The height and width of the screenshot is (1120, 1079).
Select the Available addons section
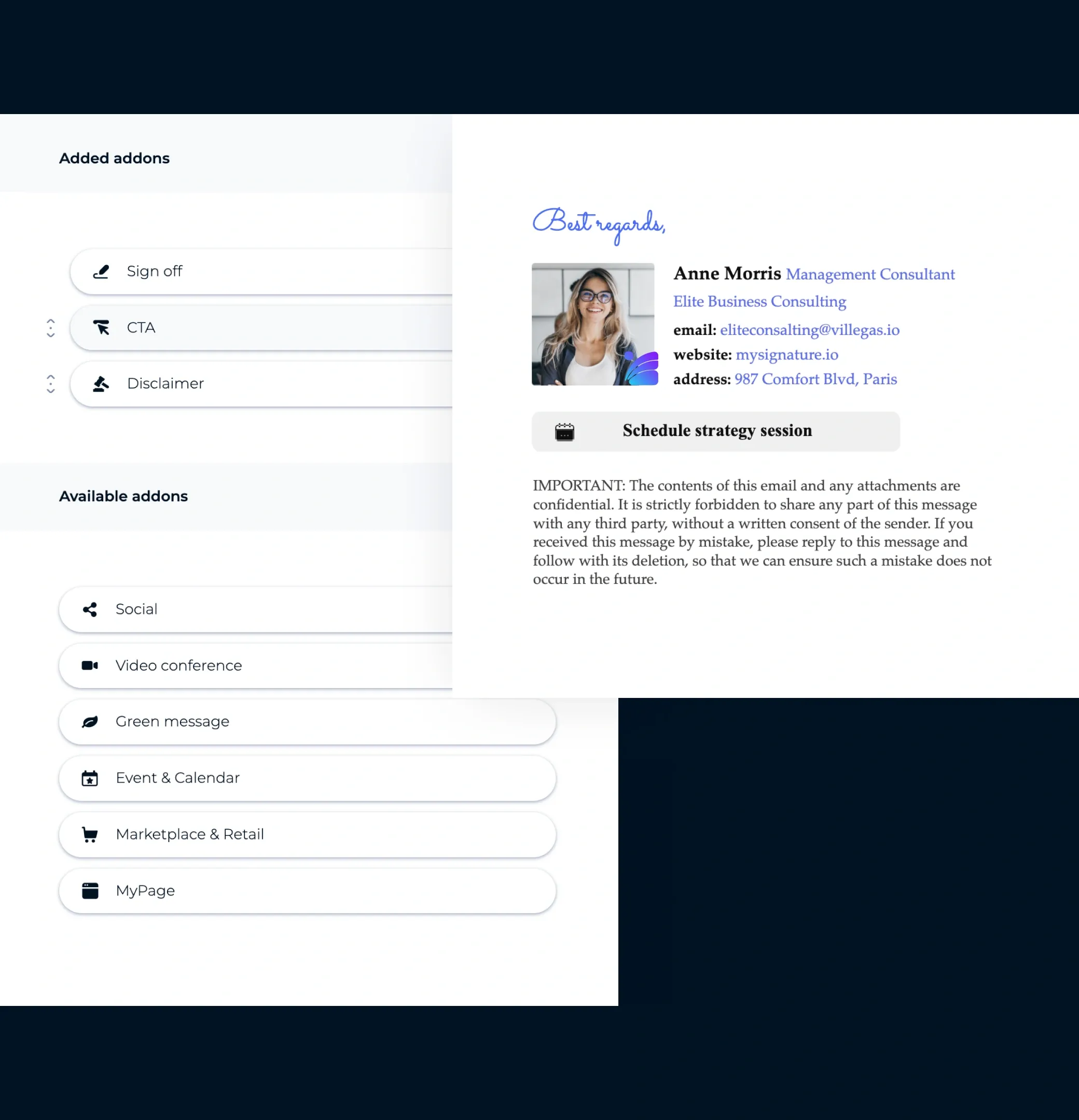pos(124,496)
